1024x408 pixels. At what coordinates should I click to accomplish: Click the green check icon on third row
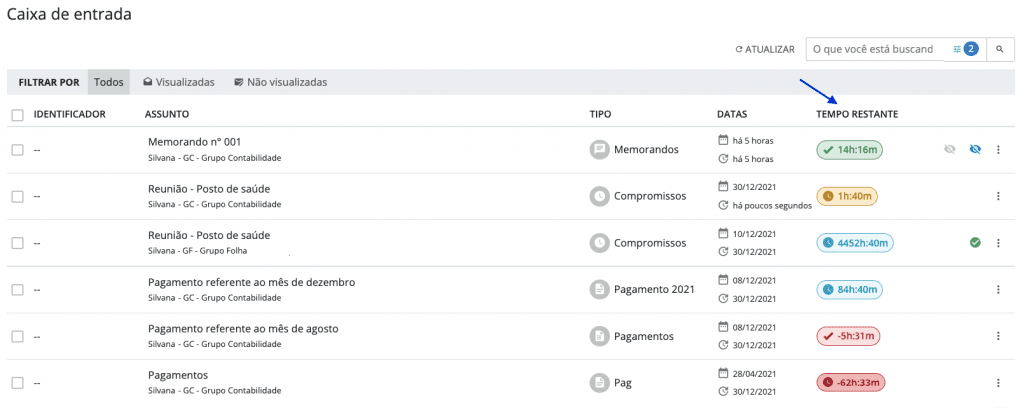(x=974, y=242)
